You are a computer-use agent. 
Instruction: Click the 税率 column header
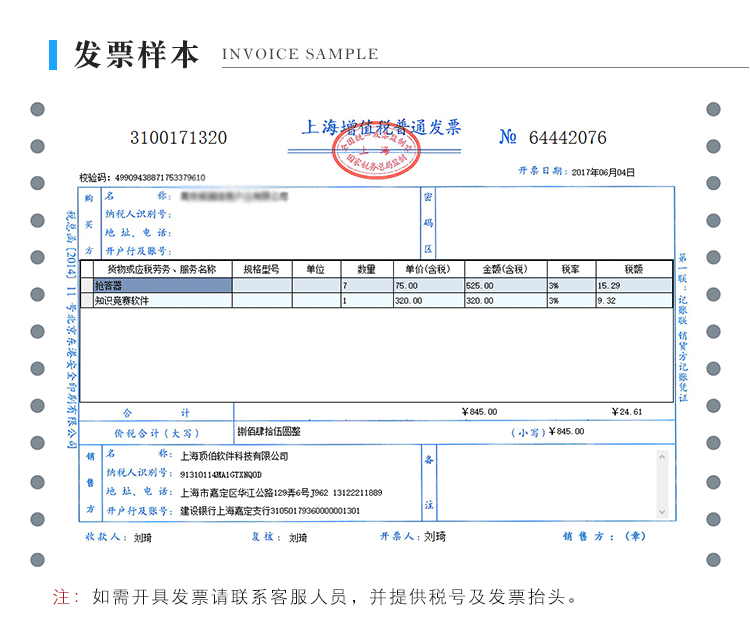[x=570, y=270]
